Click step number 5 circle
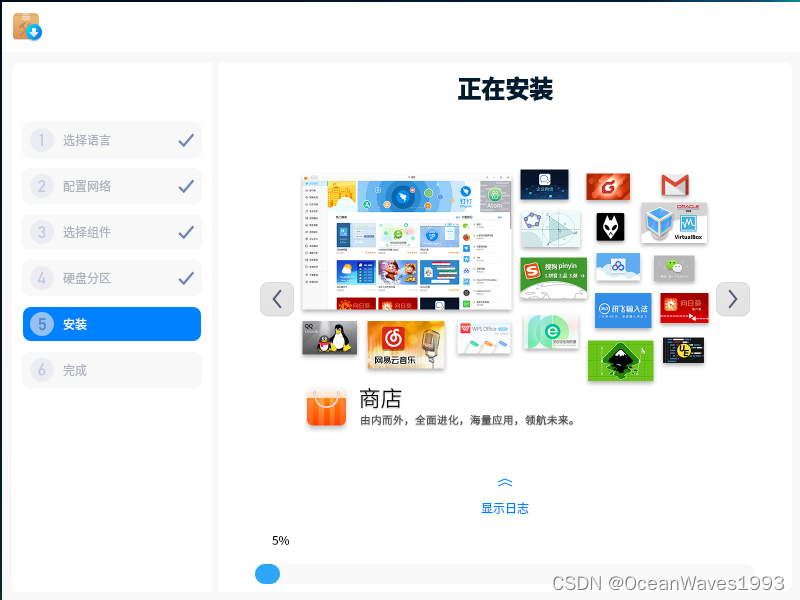The height and width of the screenshot is (600, 800). (x=42, y=324)
